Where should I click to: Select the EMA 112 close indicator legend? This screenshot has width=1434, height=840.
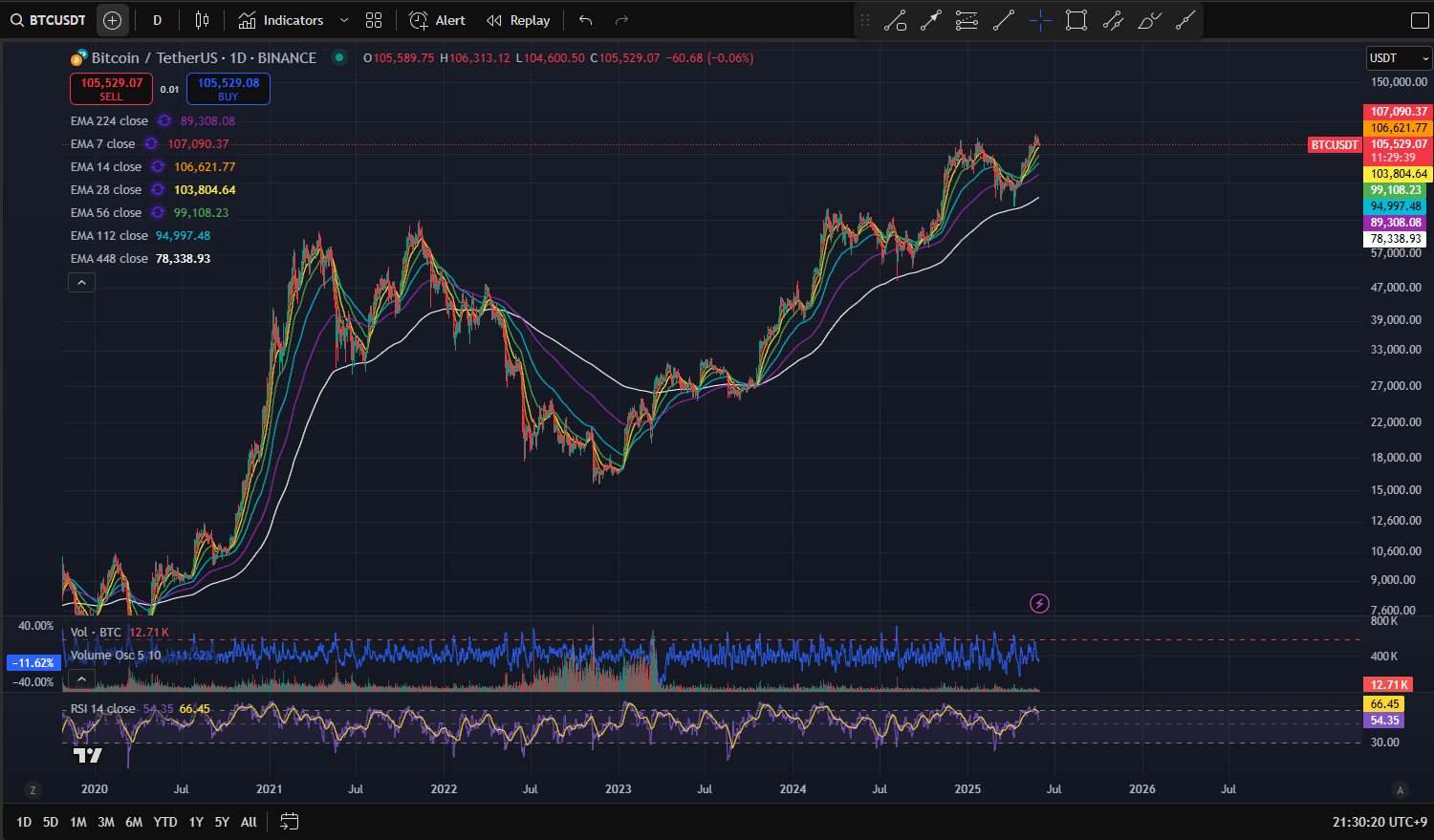[109, 236]
